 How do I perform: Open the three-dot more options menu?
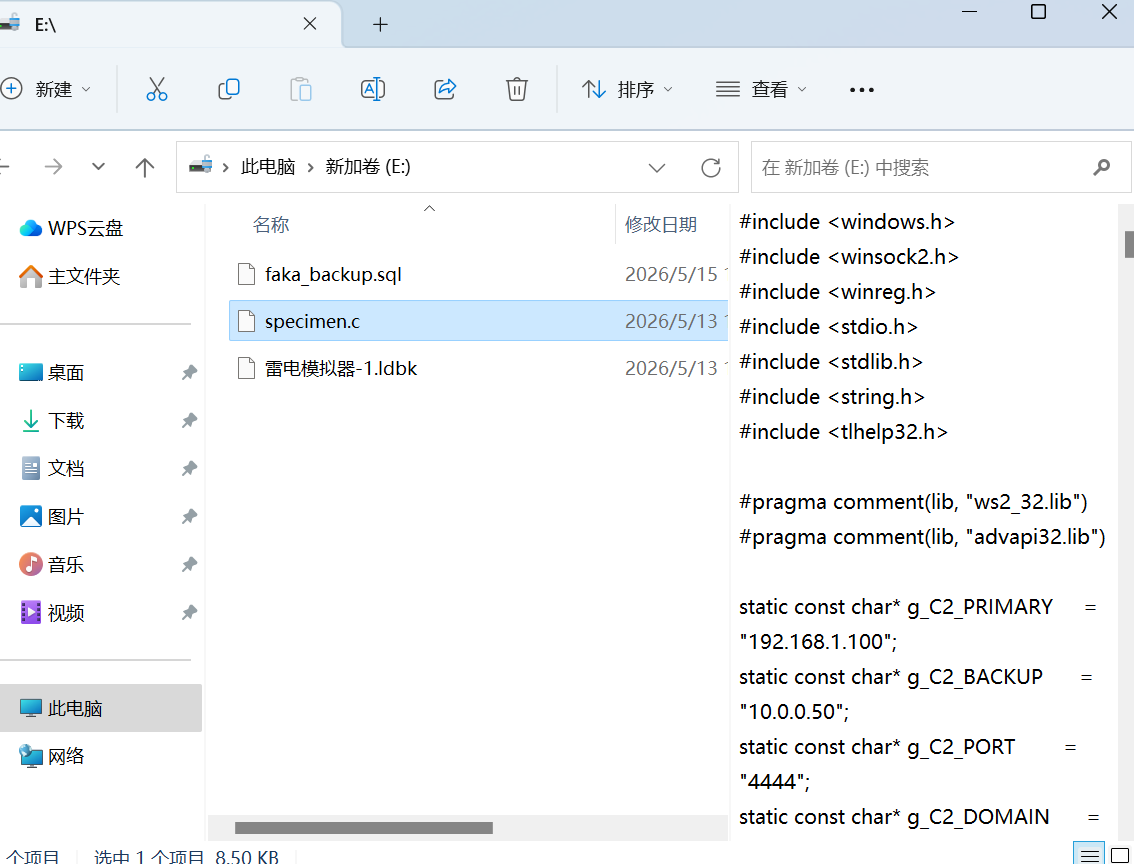[x=861, y=90]
